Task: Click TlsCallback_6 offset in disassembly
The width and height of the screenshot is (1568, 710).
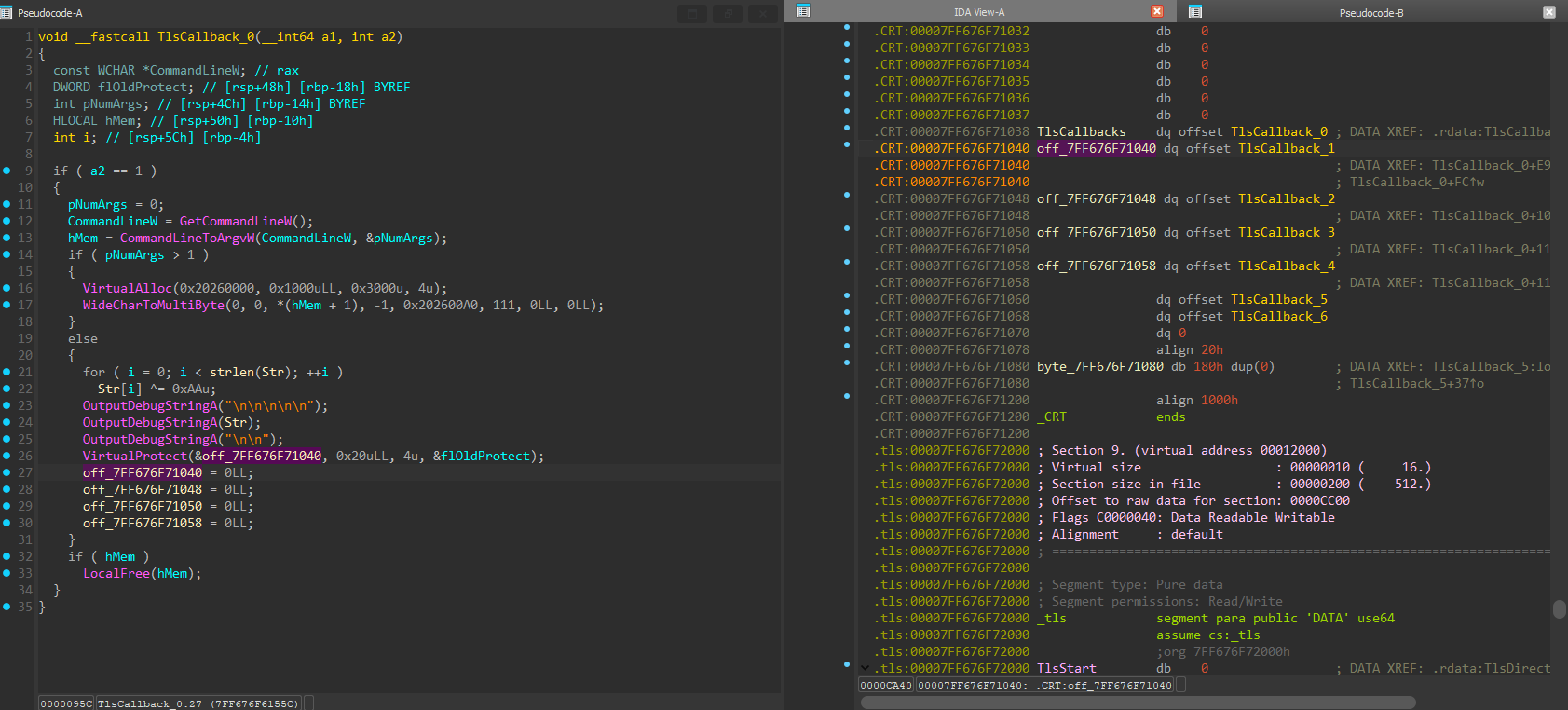Action: tap(1279, 316)
